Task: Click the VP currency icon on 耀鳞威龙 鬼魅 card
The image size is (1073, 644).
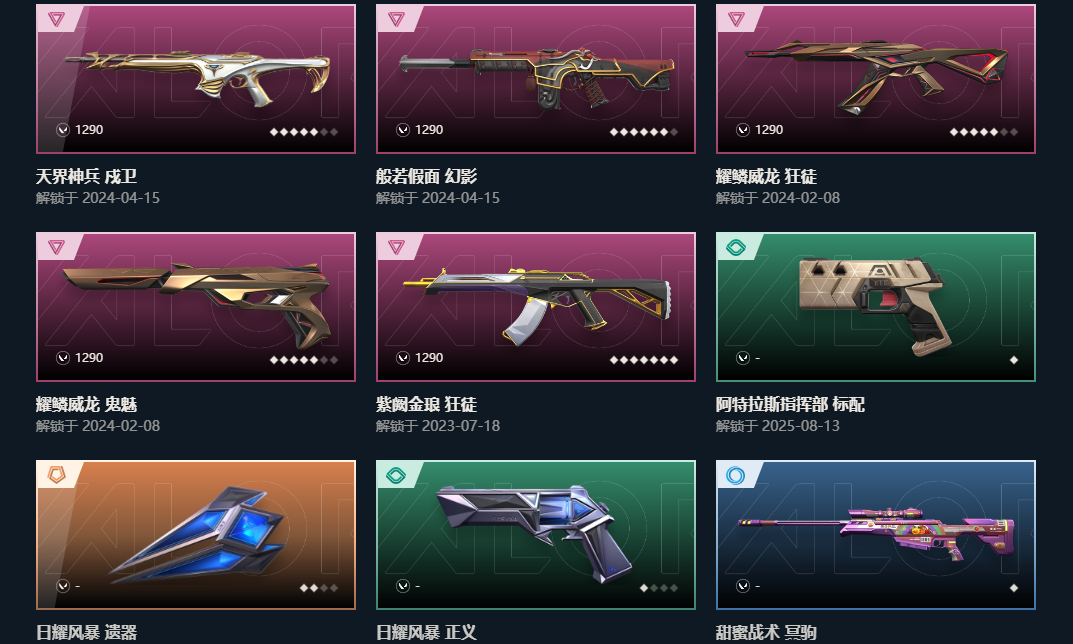Action: point(63,358)
